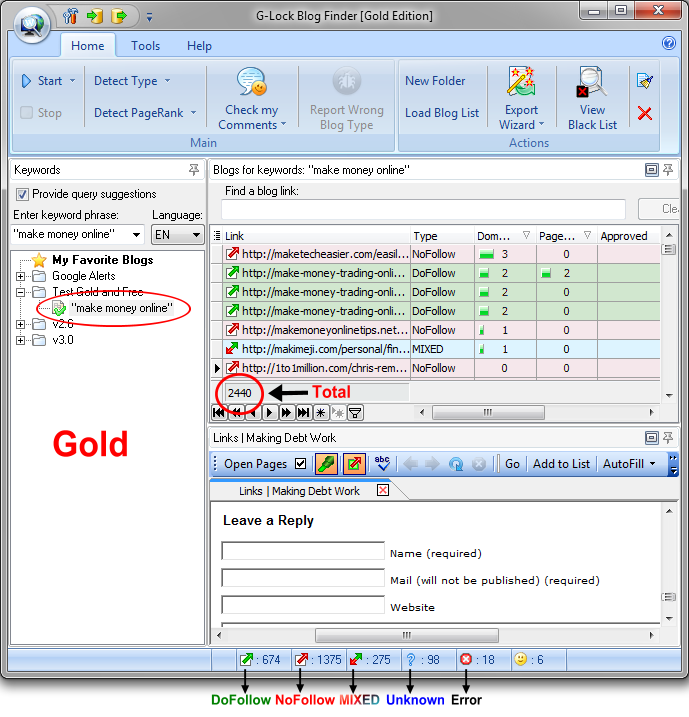The image size is (689, 717).
Task: Click the NoFollow count 1375 status icon
Action: coord(301,659)
